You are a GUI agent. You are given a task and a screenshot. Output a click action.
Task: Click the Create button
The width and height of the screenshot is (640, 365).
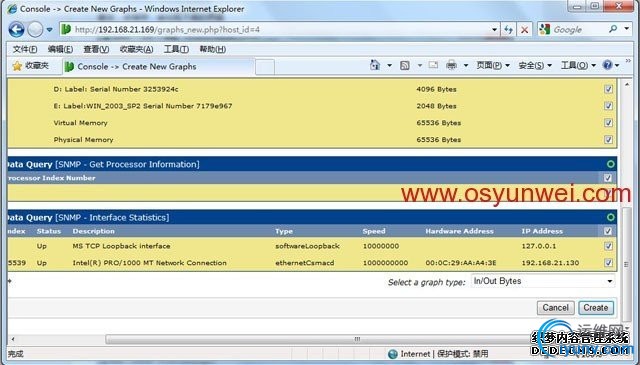[x=596, y=307]
